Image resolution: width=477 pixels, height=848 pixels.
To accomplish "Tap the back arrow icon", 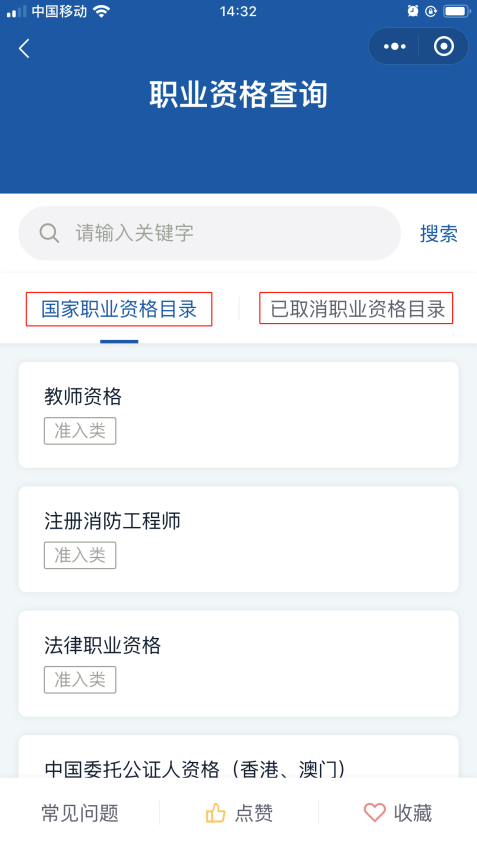I will point(24,49).
